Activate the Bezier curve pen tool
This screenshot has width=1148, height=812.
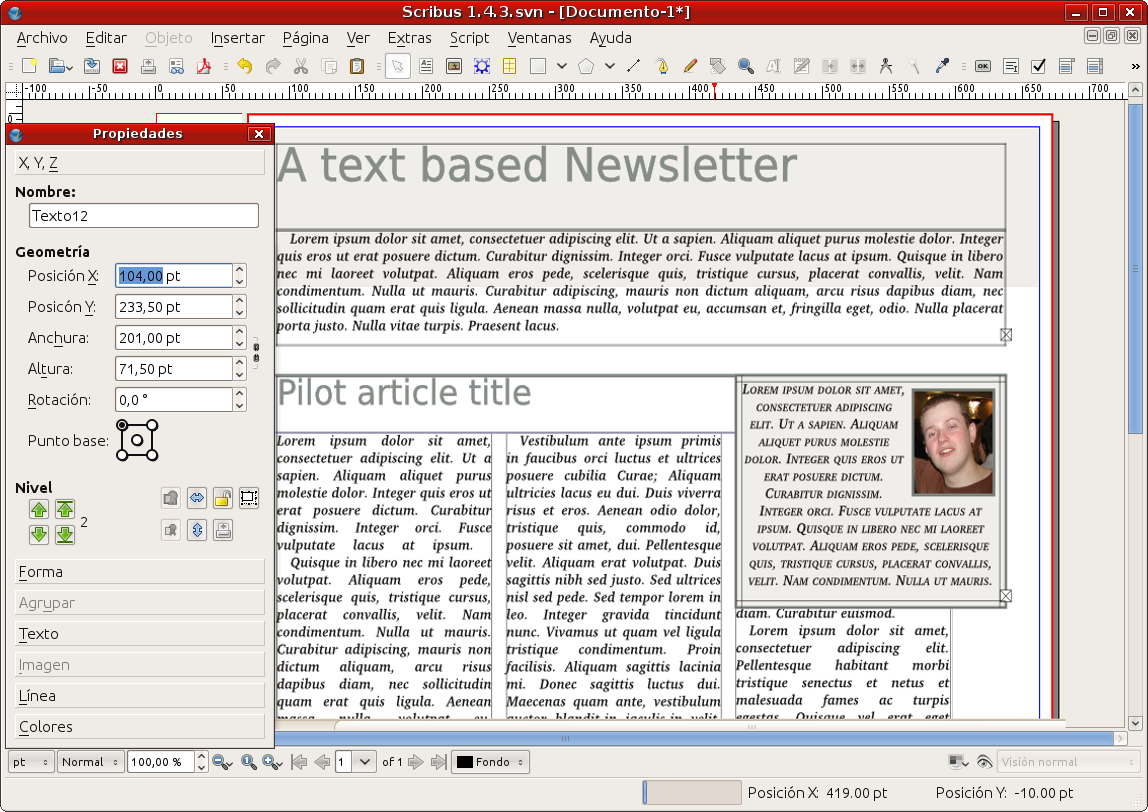(661, 67)
